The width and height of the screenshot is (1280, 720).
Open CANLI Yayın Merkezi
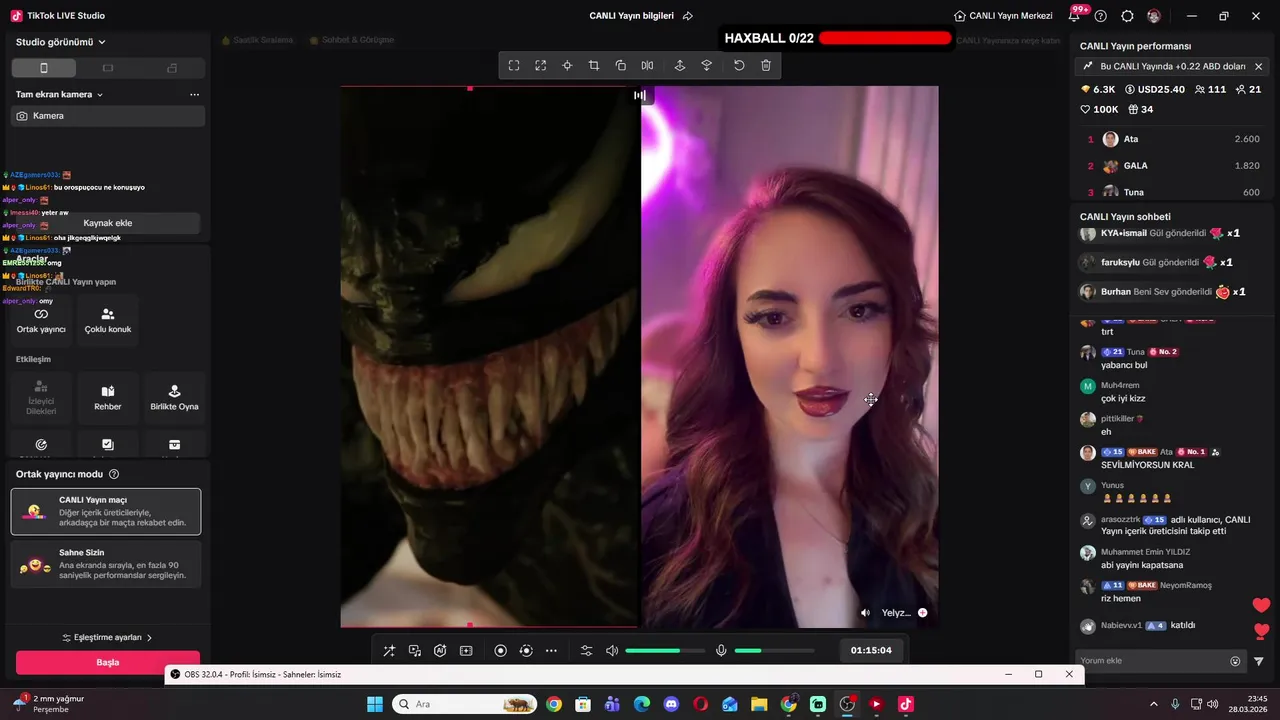point(1003,16)
